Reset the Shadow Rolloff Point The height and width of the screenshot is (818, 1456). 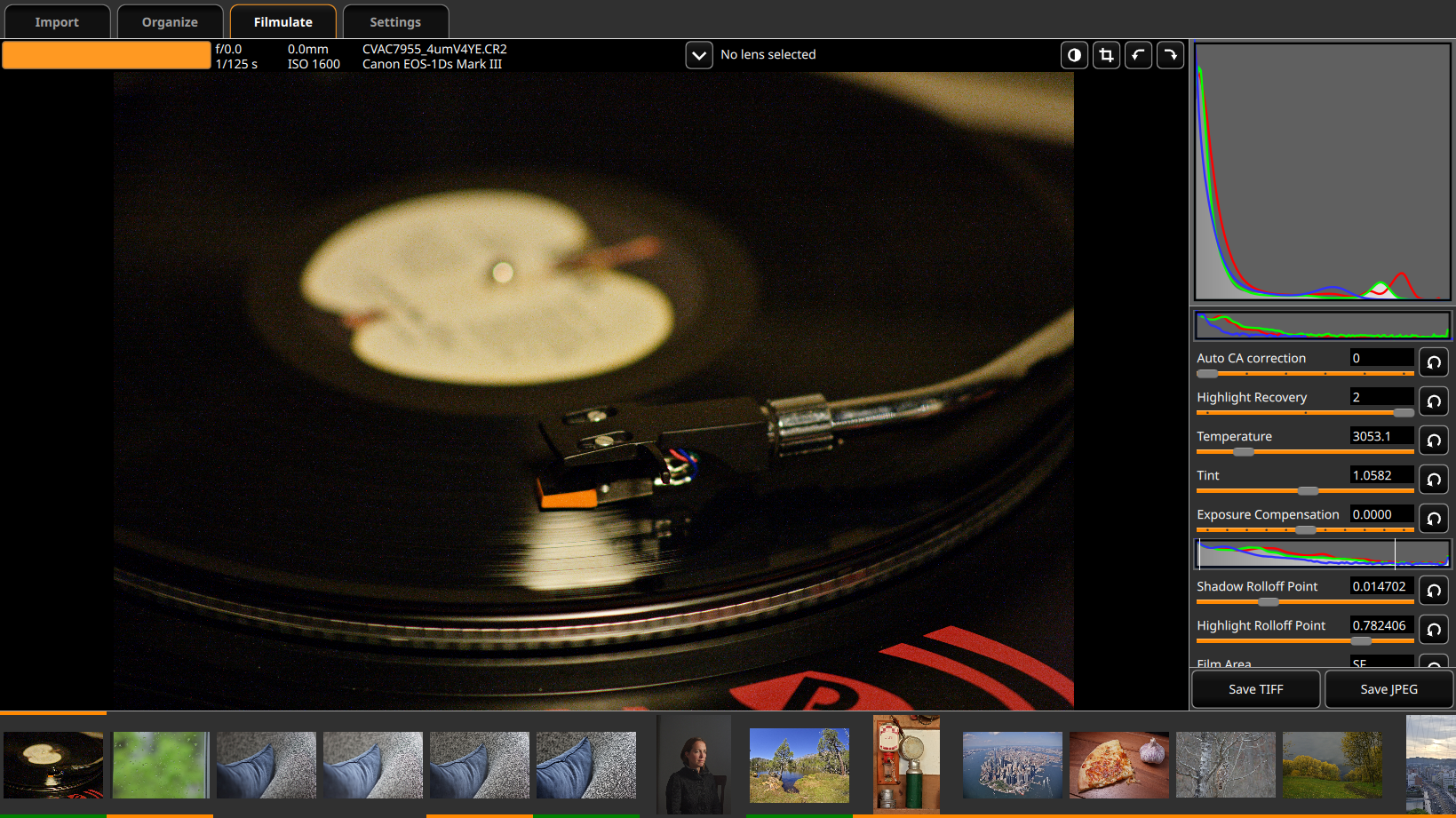(x=1434, y=591)
